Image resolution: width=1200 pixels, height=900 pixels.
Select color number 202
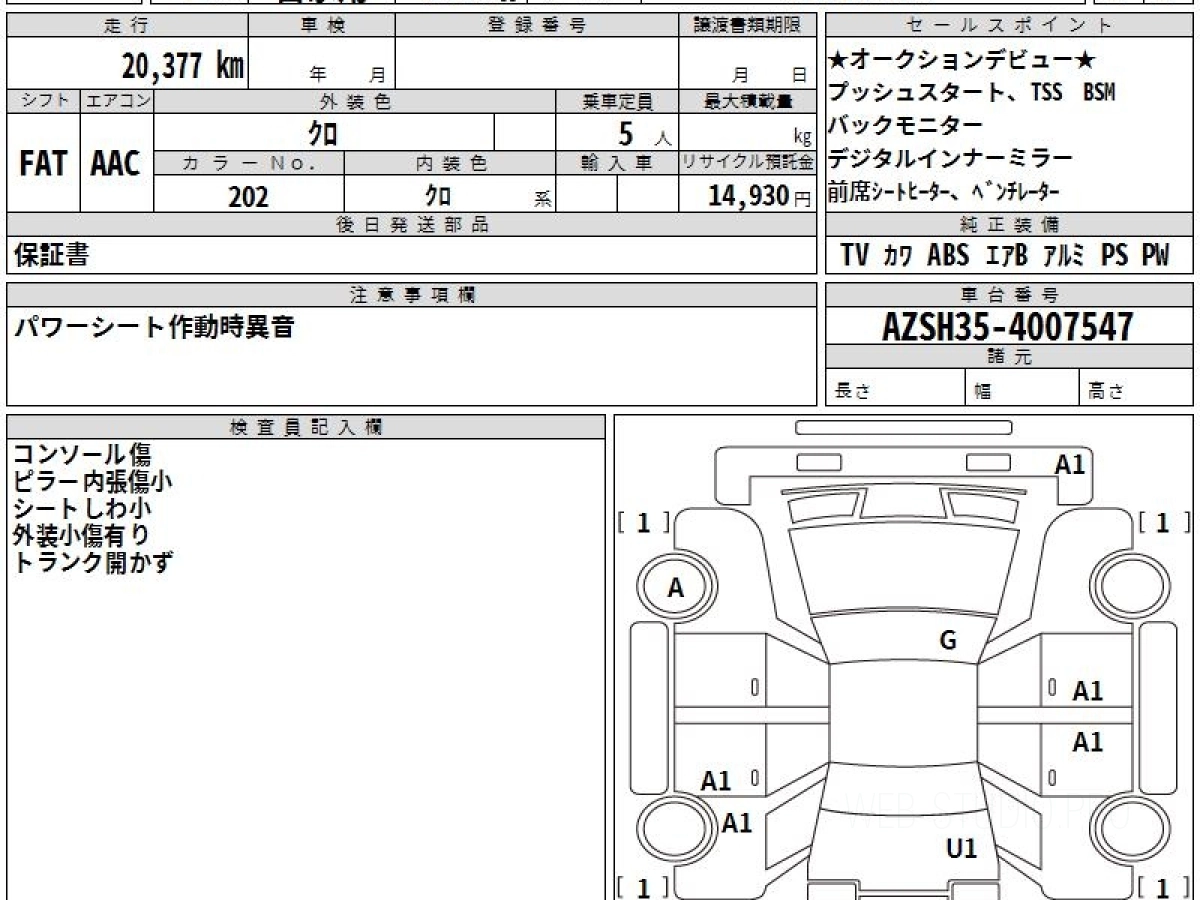point(248,196)
